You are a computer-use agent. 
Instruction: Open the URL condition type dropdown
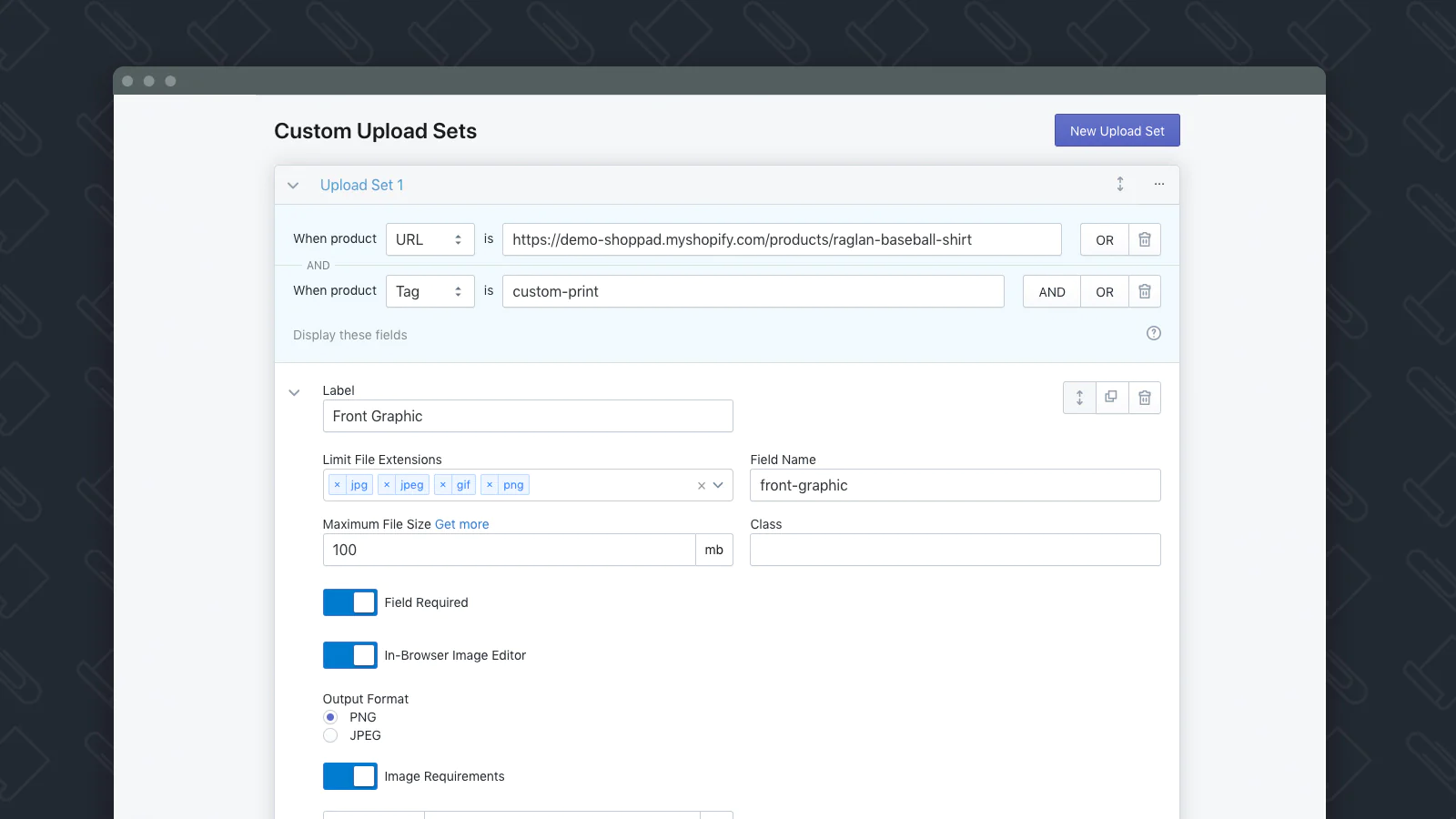coord(430,239)
